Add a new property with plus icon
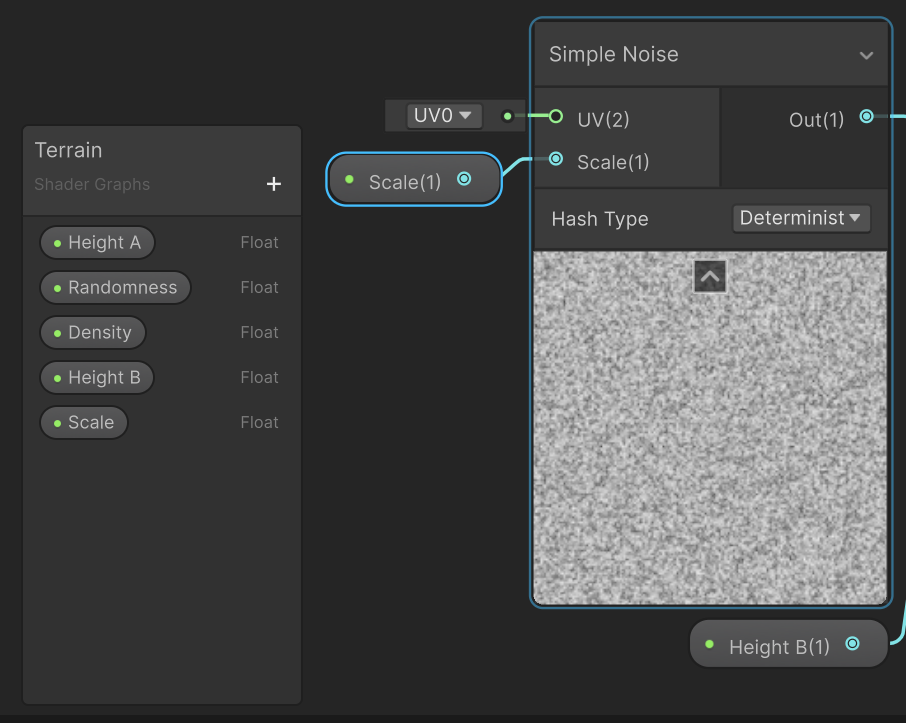Screen dimensions: 906x723 point(273,184)
